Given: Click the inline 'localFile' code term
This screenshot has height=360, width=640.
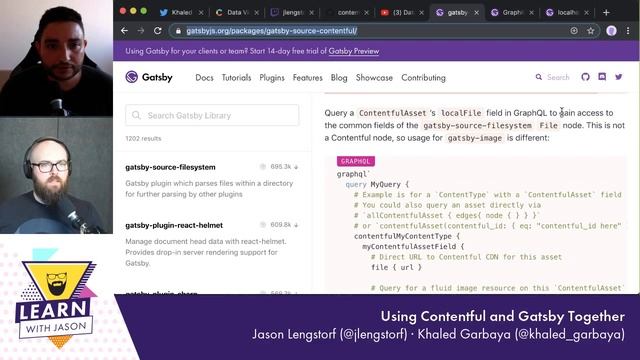Looking at the screenshot, I should [x=461, y=113].
